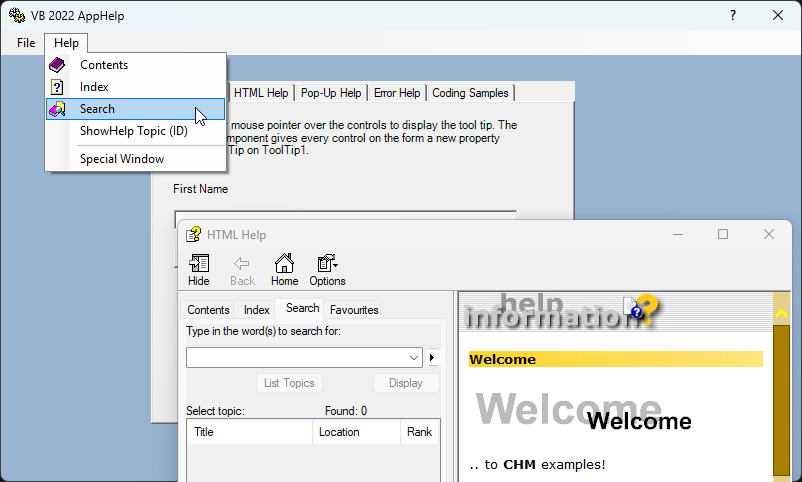The height and width of the screenshot is (482, 802).
Task: Click the Search magnifier icon in Help menu
Action: click(x=57, y=109)
